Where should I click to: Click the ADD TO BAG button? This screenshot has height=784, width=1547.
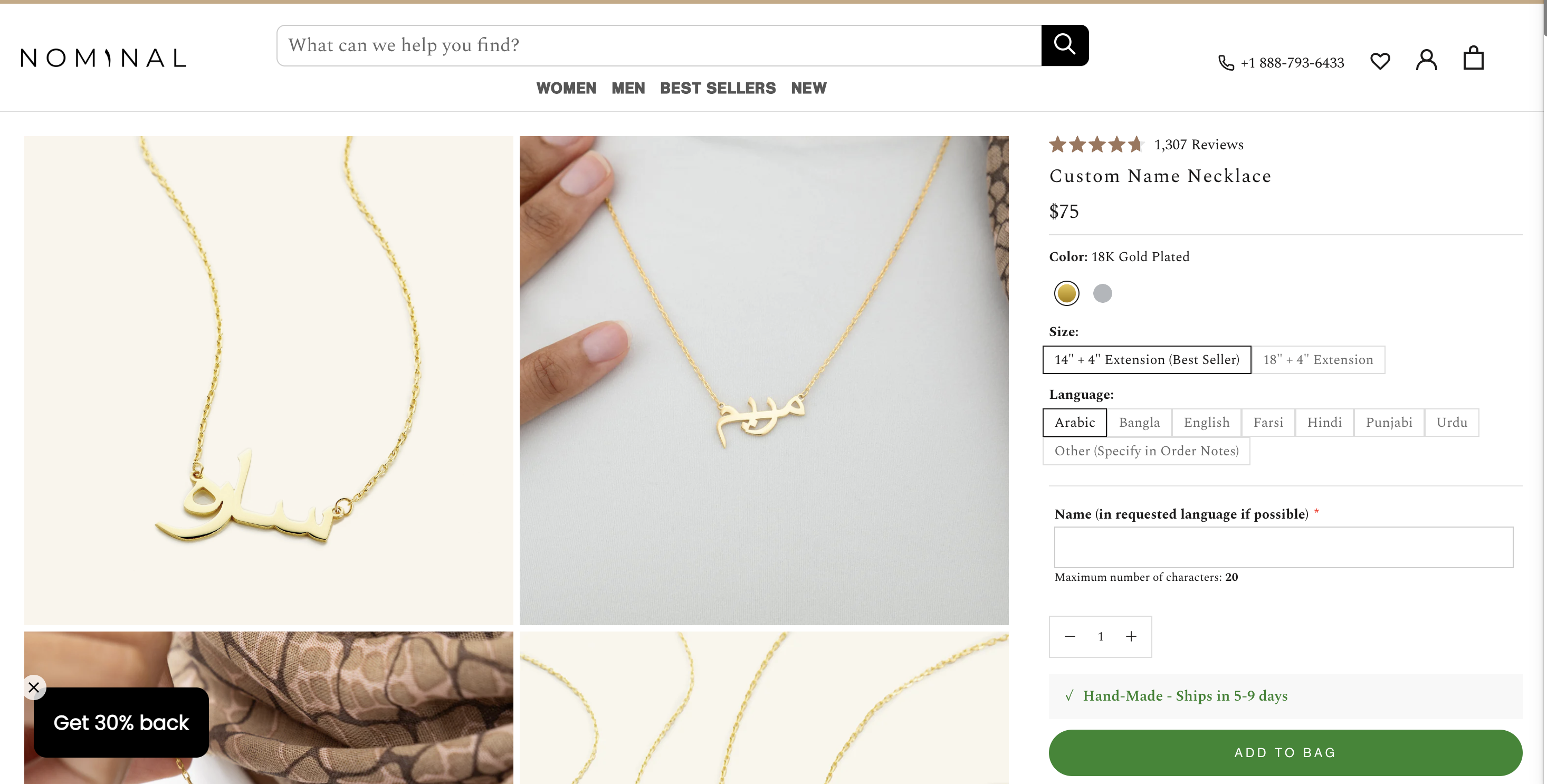(1285, 753)
